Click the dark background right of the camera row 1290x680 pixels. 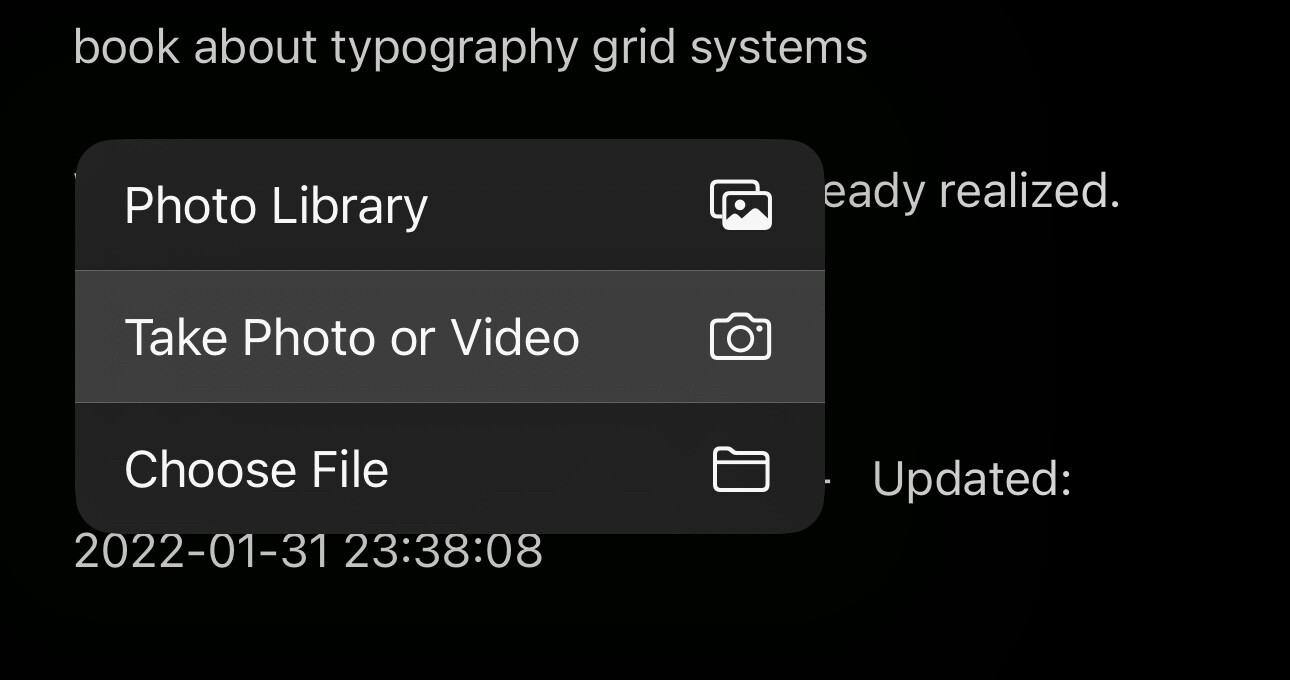[x=1050, y=337]
